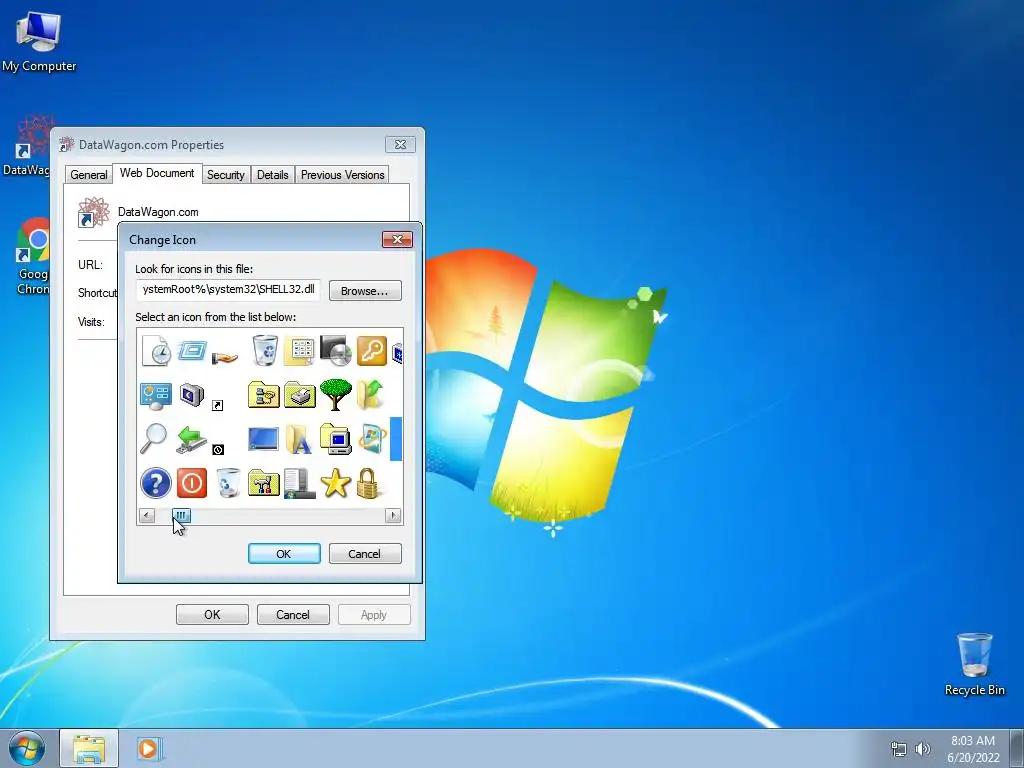
Task: Select the Windows box with orbit icon
Action: pos(372,439)
